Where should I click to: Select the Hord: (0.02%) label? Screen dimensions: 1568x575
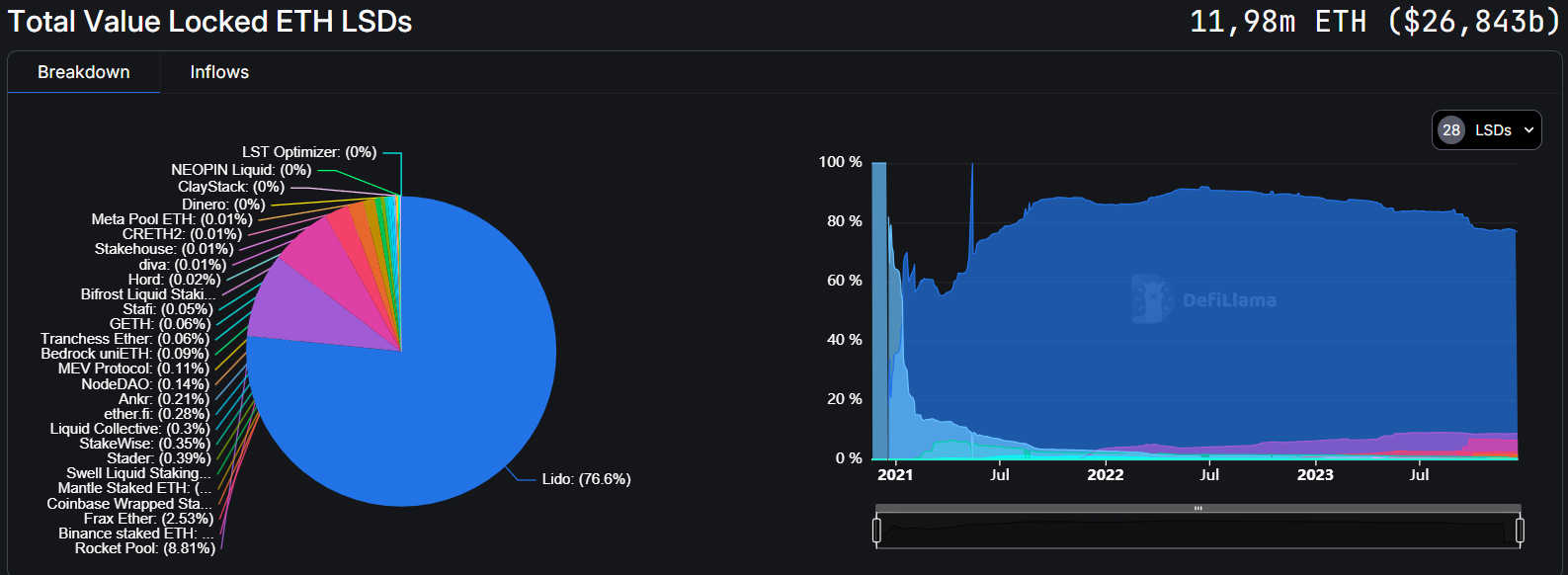tap(175, 280)
